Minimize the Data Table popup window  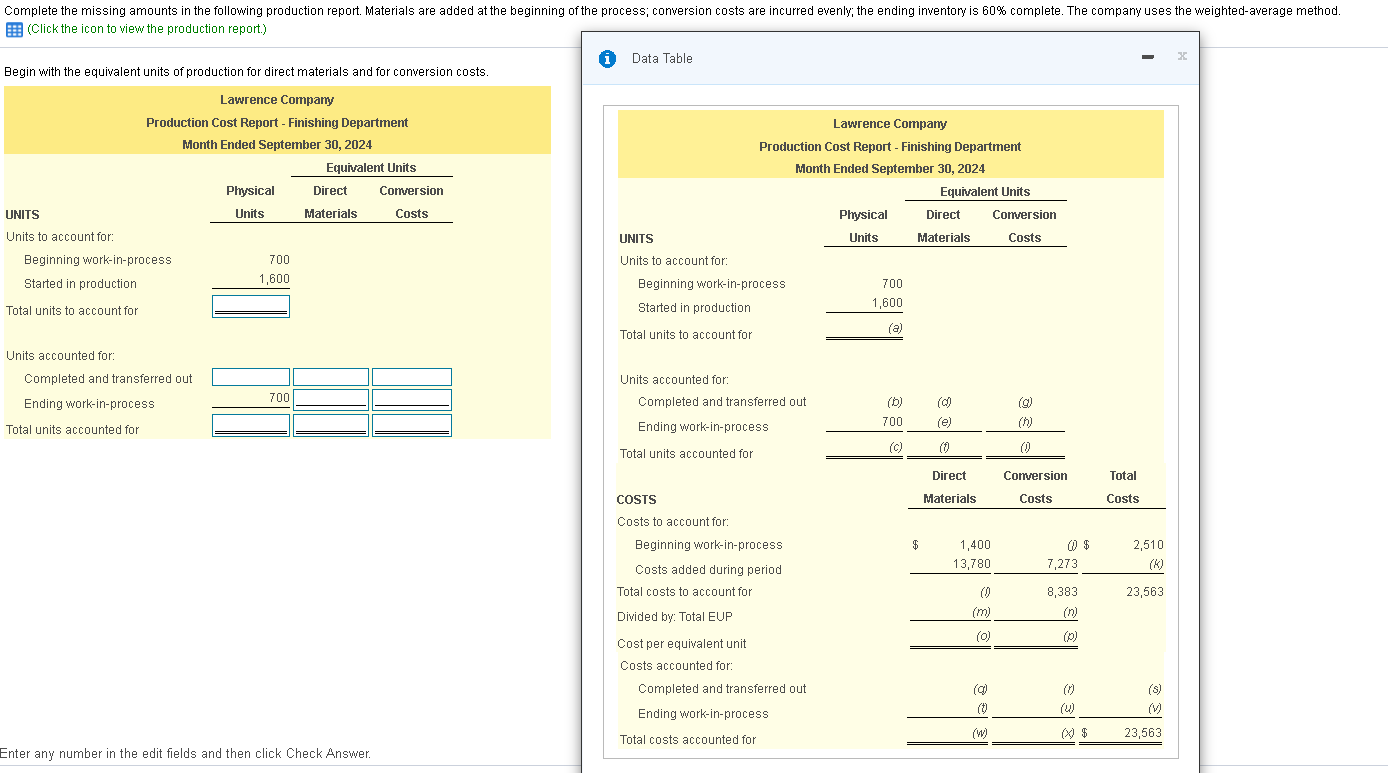coord(1146,57)
